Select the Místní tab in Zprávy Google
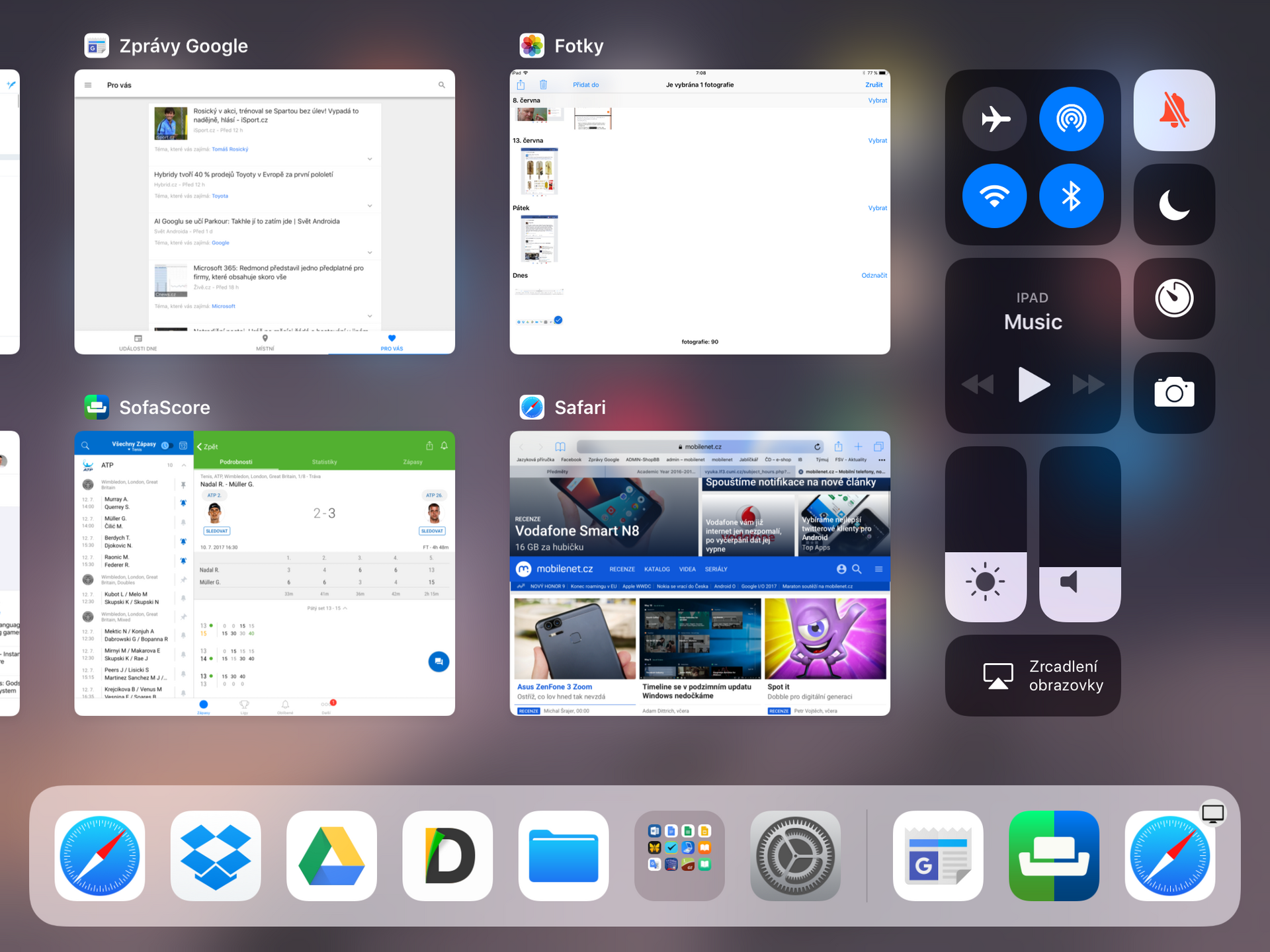Image resolution: width=1270 pixels, height=952 pixels. click(x=265, y=342)
